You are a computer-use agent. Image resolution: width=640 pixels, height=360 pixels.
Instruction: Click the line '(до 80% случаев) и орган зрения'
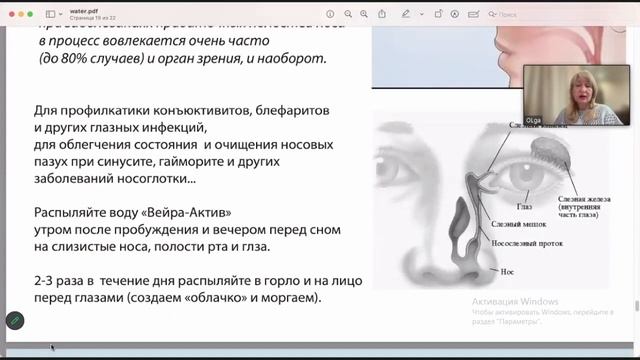(x=183, y=59)
